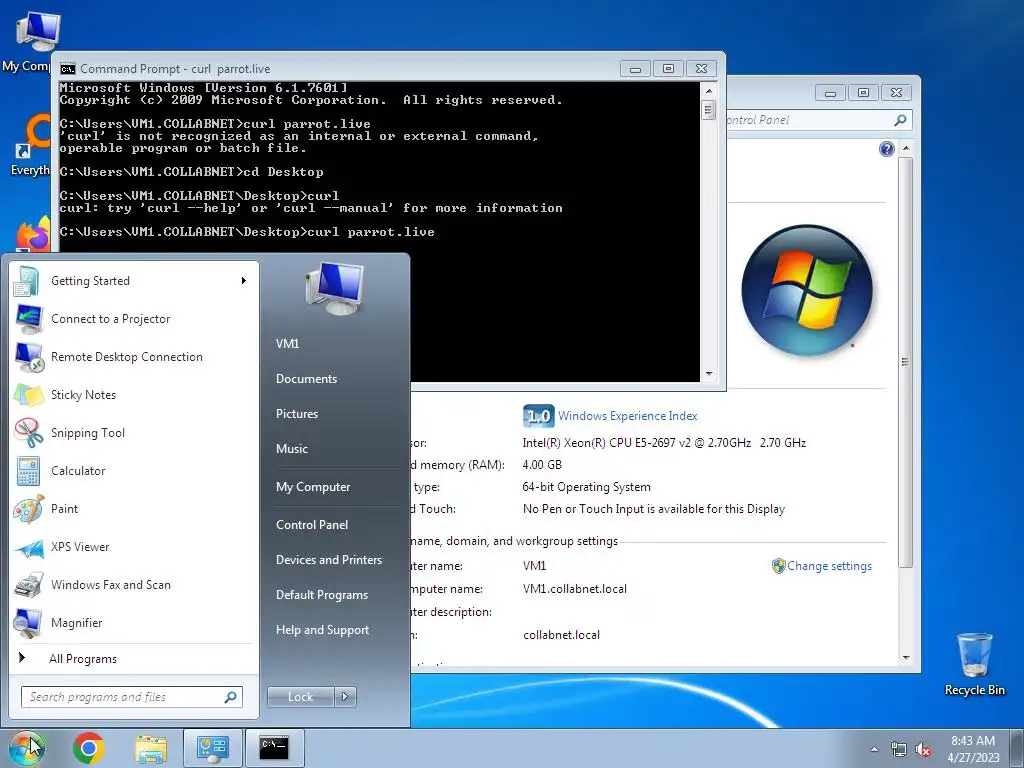The width and height of the screenshot is (1024, 768).
Task: Show hidden tray icons arrow
Action: tap(874, 749)
